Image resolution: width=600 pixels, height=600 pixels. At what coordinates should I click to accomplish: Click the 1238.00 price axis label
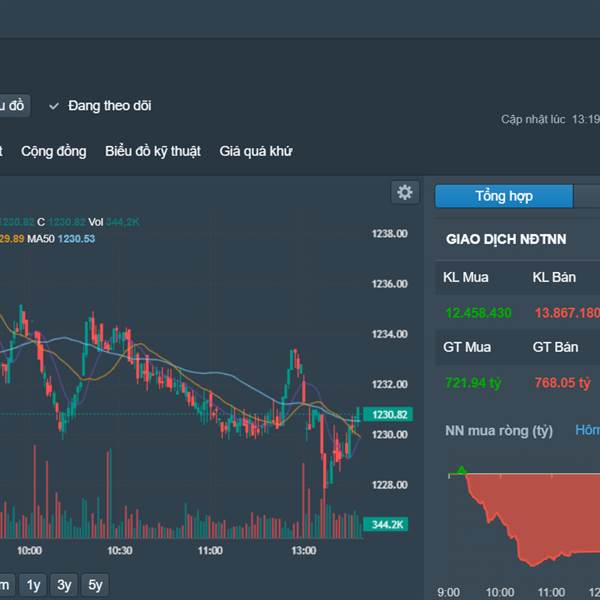click(390, 234)
